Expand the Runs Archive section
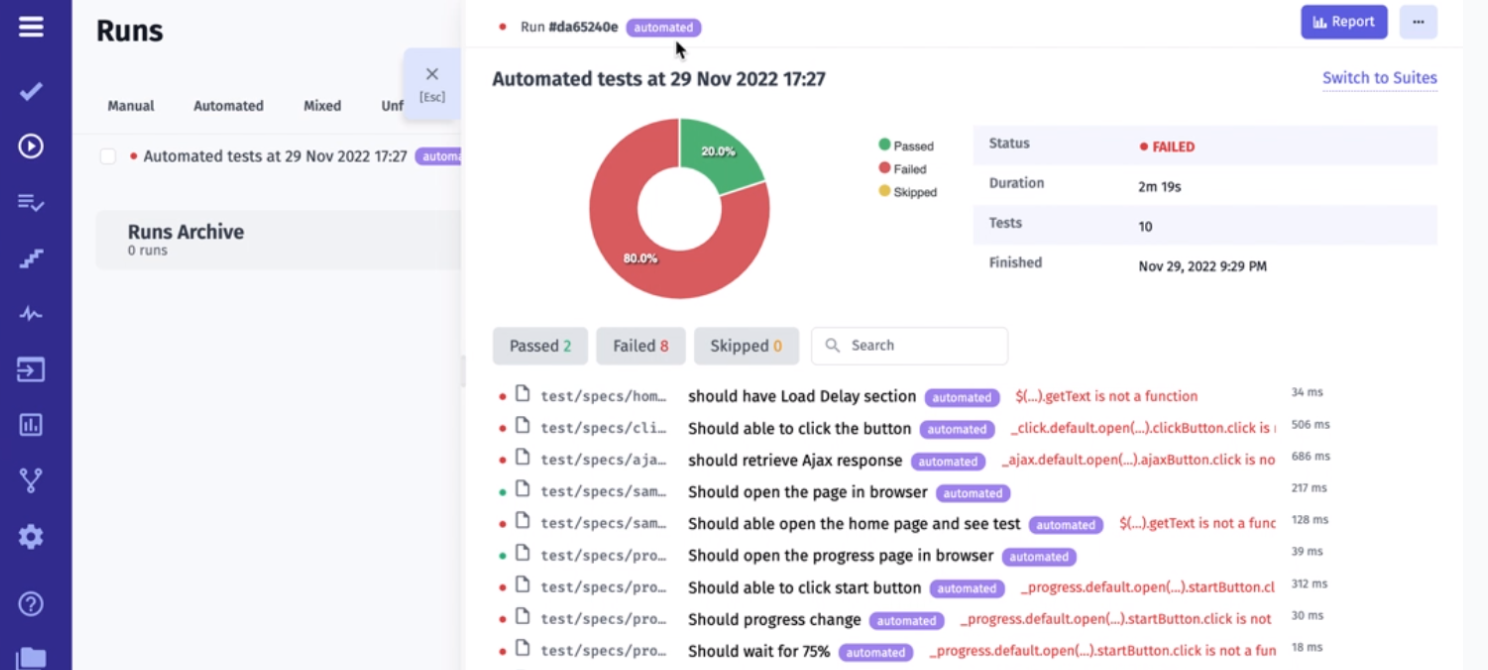The width and height of the screenshot is (1488, 670). click(185, 239)
